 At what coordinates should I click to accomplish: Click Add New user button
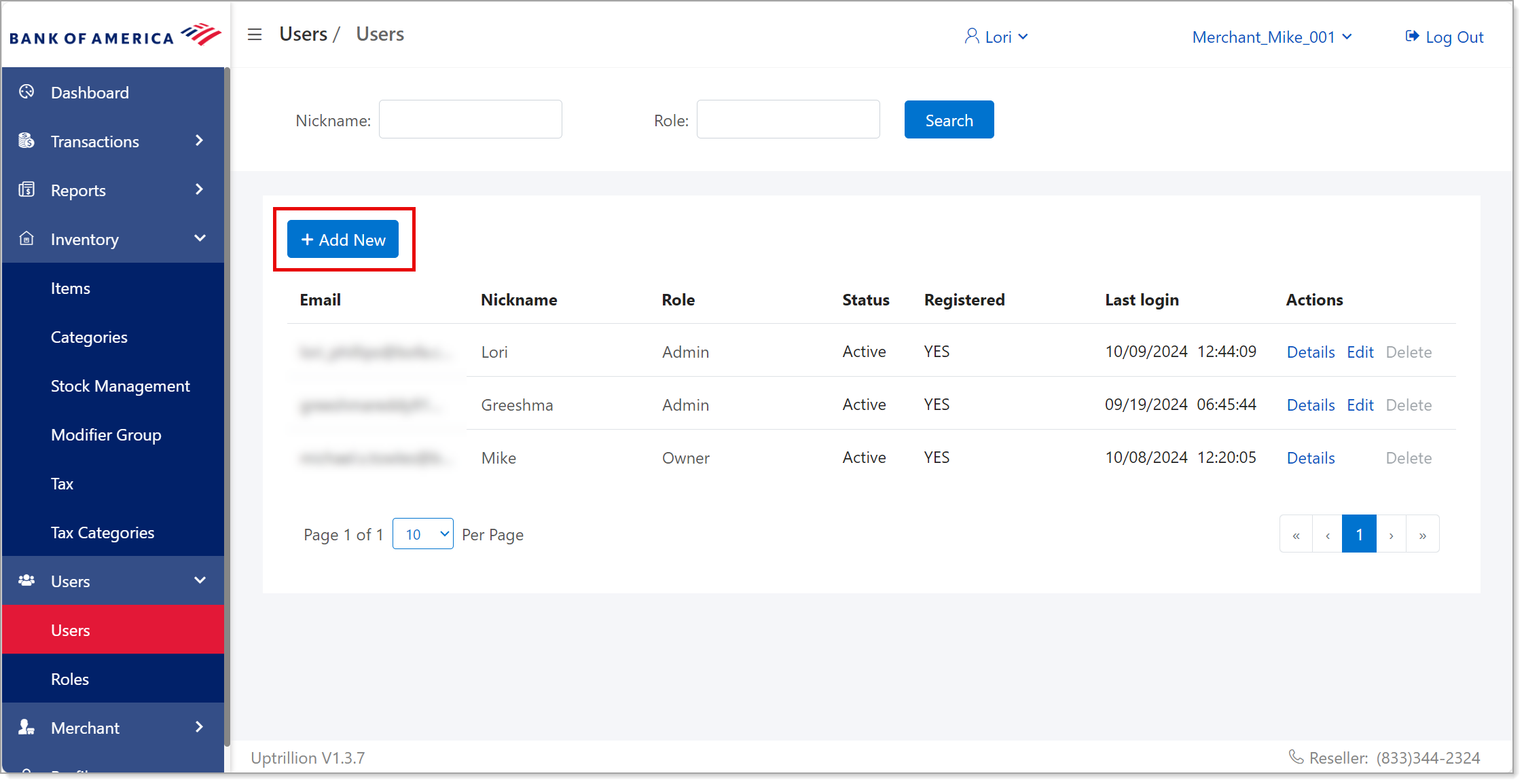(344, 239)
